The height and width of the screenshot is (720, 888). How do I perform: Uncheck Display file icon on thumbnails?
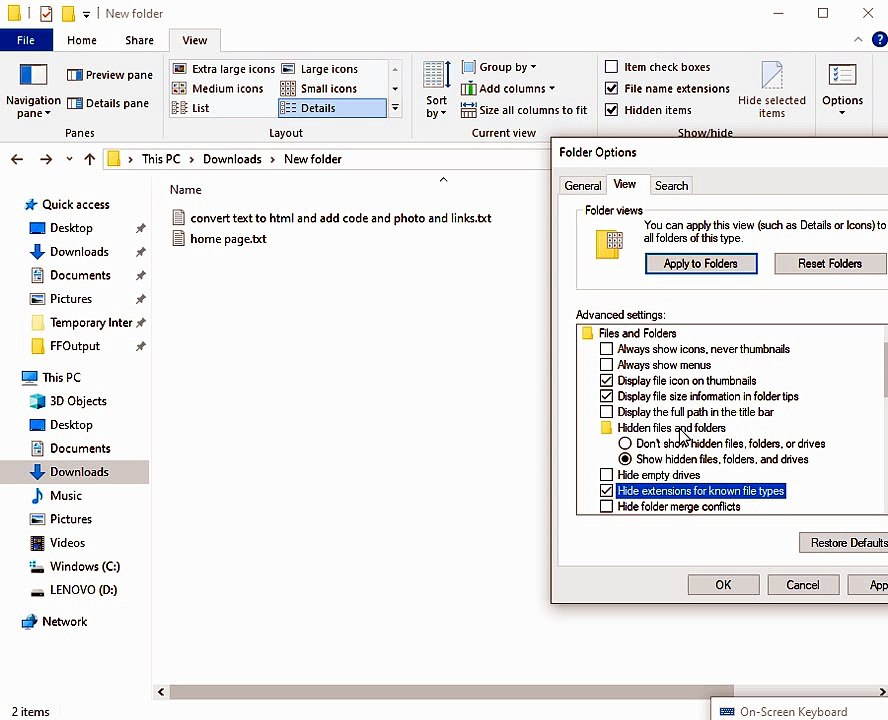pyautogui.click(x=606, y=381)
